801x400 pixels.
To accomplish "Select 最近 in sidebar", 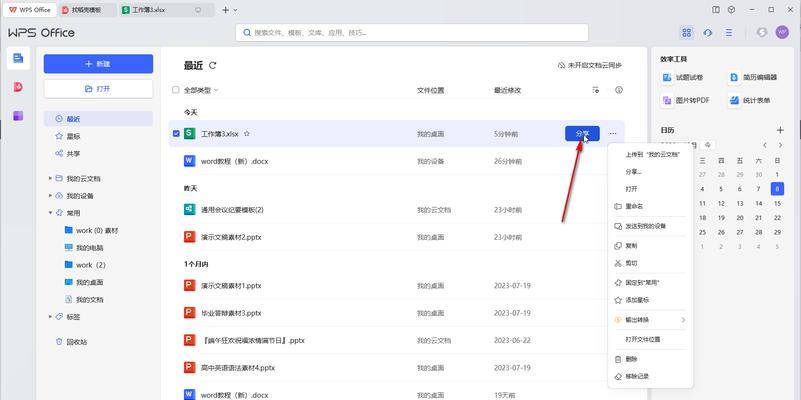I will click(98, 119).
